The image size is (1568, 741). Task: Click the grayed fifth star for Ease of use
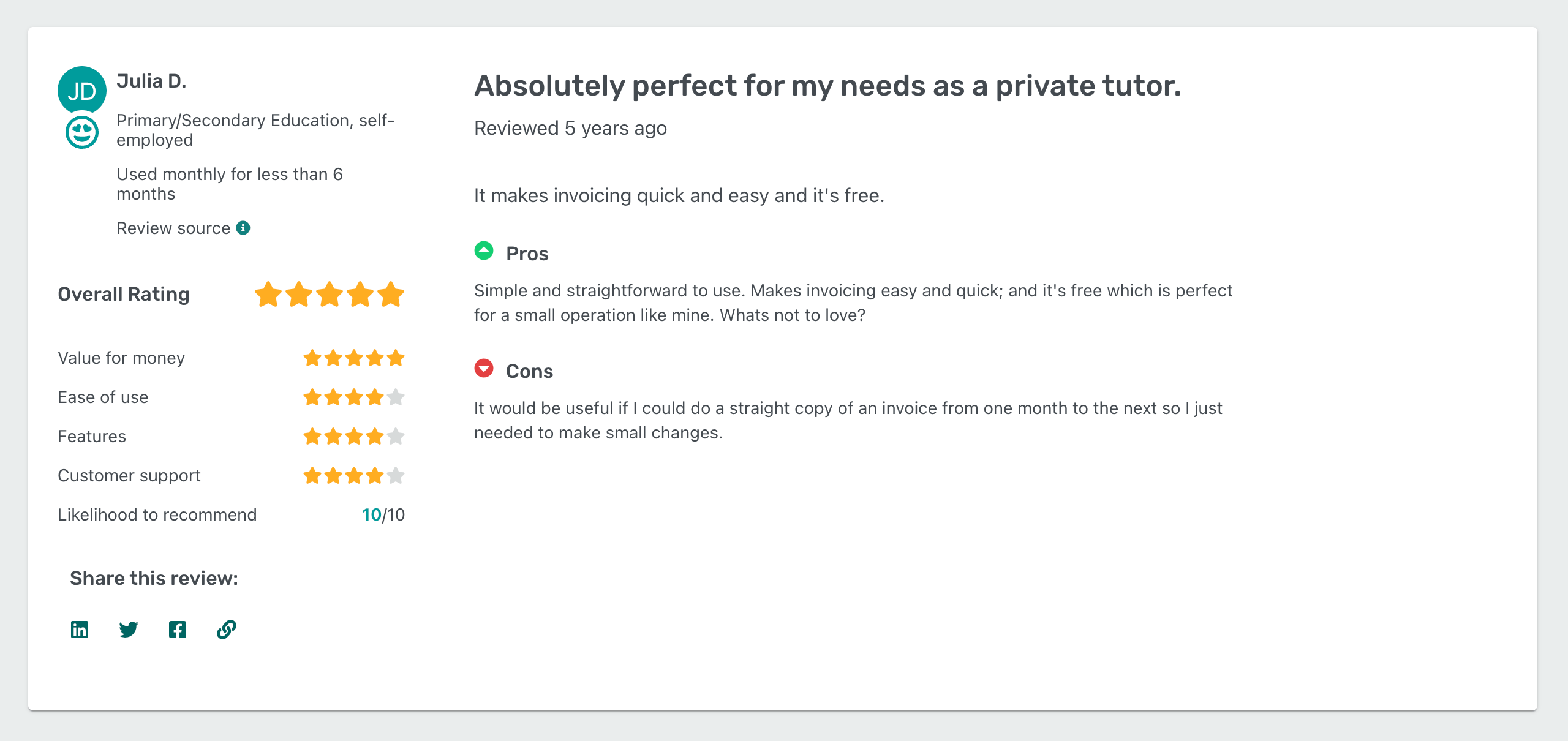coord(395,397)
